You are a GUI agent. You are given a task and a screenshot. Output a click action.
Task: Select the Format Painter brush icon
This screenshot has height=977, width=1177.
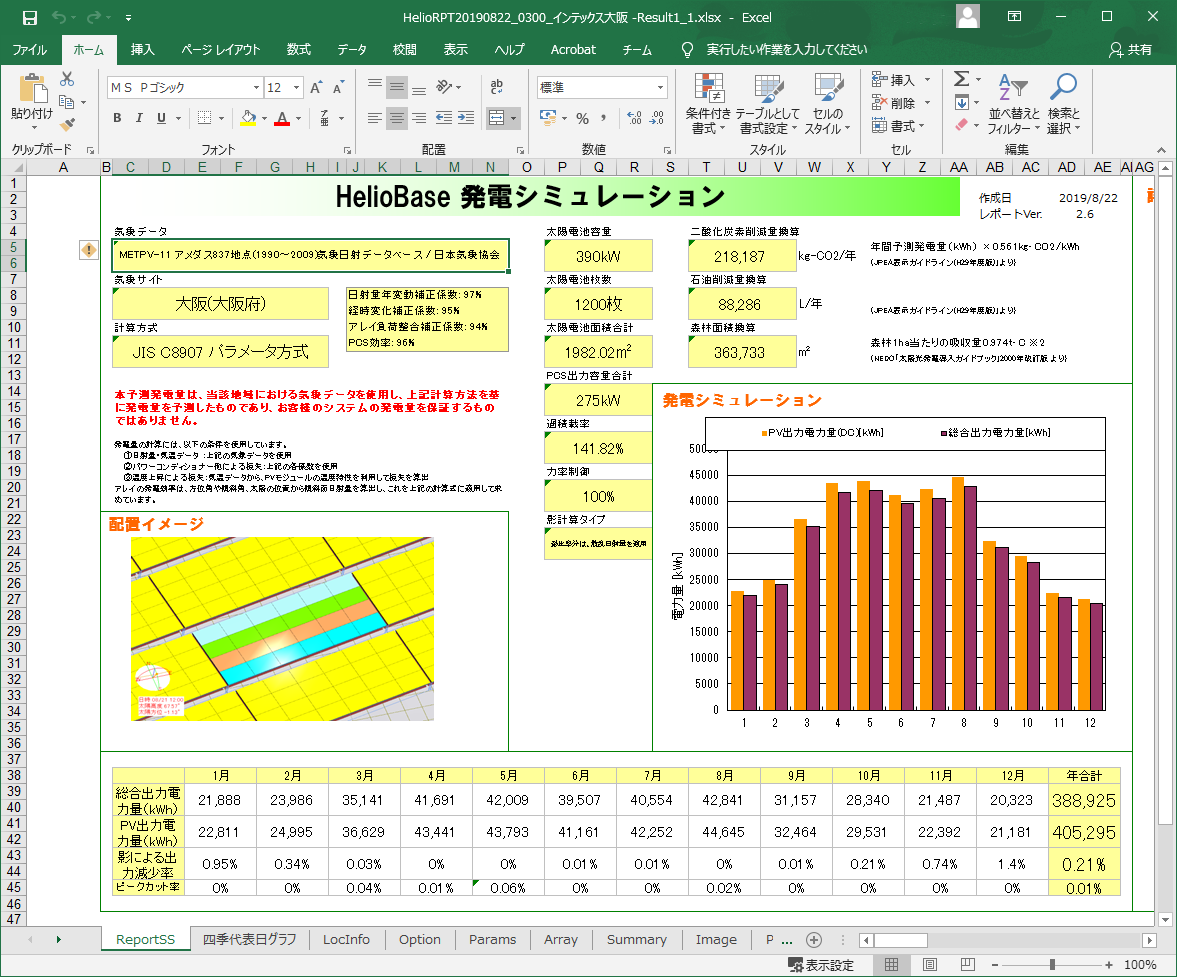point(68,124)
